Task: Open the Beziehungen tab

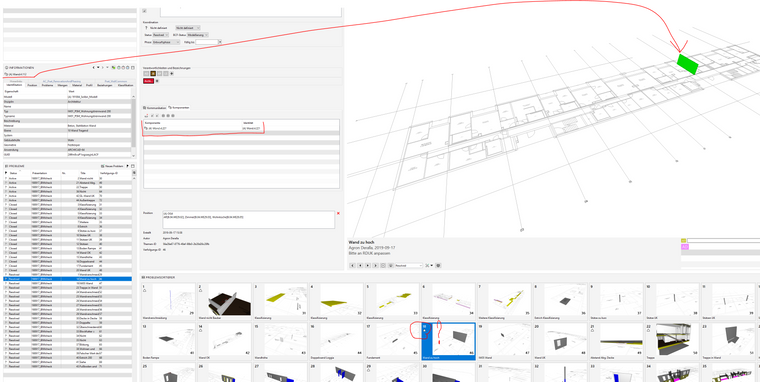Action: pyautogui.click(x=105, y=85)
